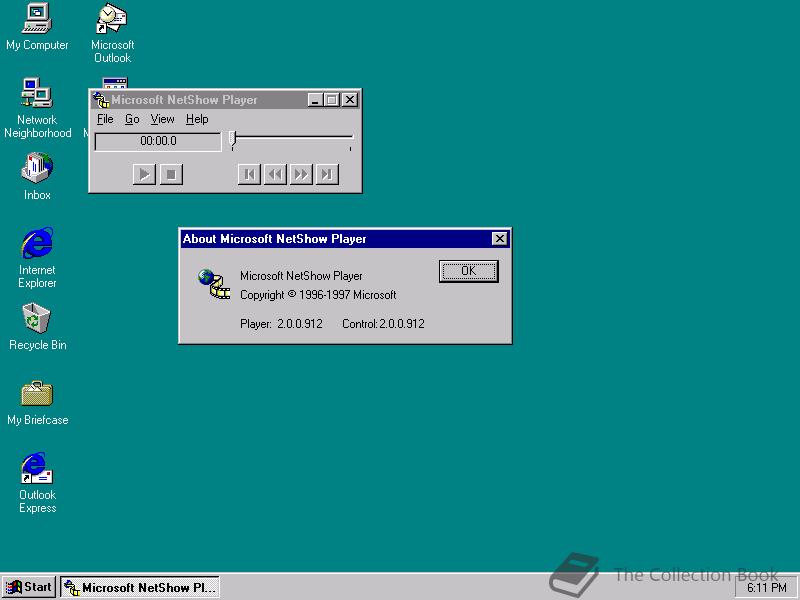The width and height of the screenshot is (800, 600).
Task: Click the NetShow globe-and-film icon in About dialog
Action: (x=214, y=284)
